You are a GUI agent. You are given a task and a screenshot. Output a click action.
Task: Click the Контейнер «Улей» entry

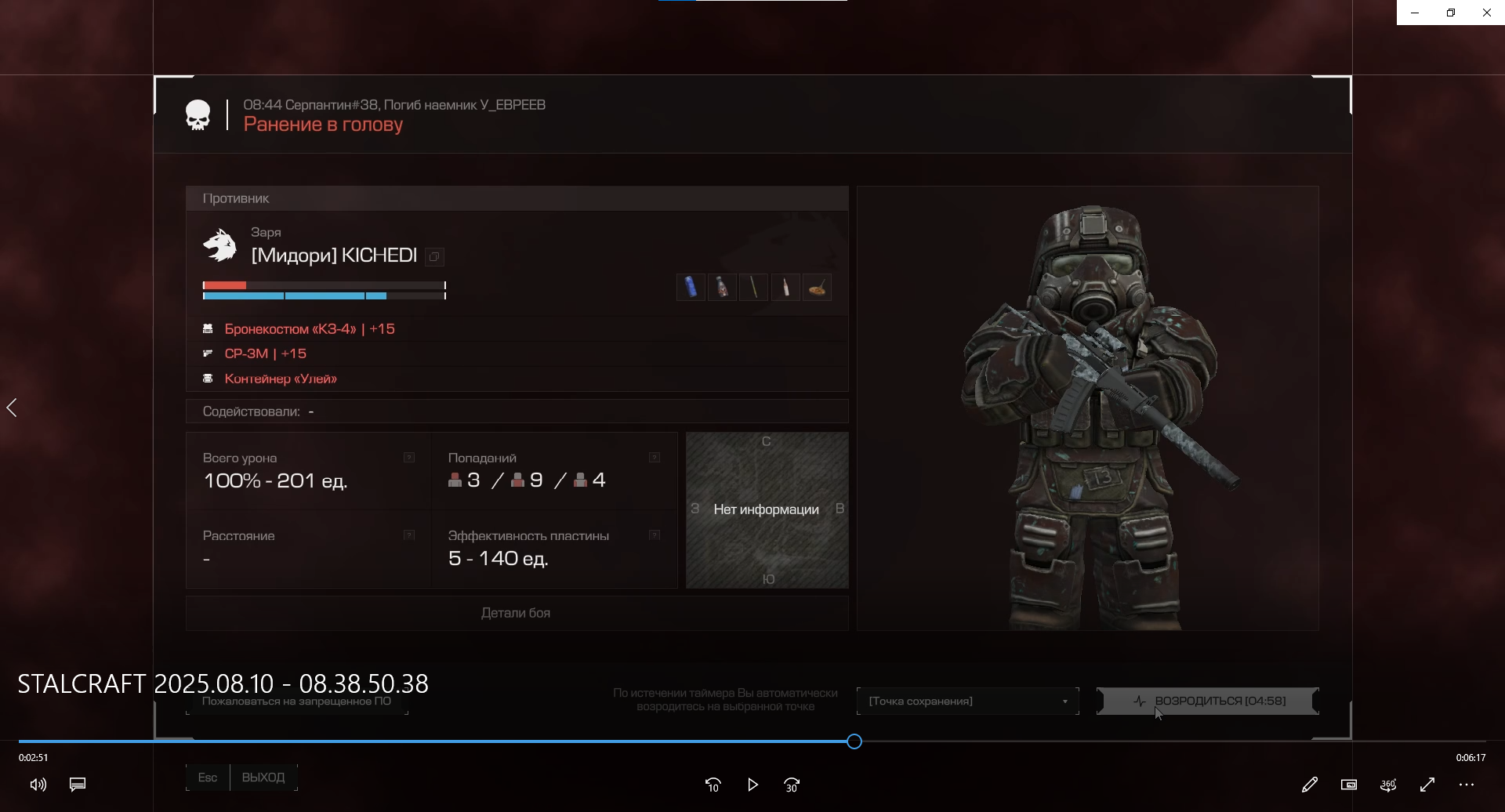click(x=281, y=379)
